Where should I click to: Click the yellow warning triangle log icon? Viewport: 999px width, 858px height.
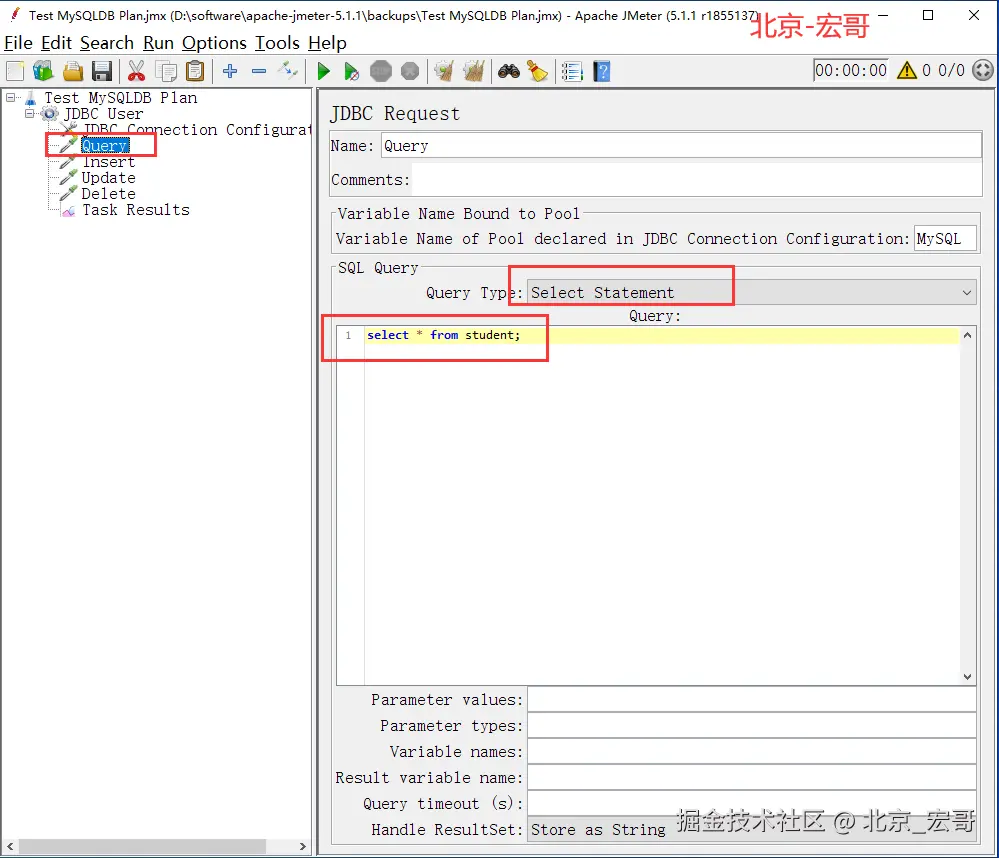(x=907, y=70)
